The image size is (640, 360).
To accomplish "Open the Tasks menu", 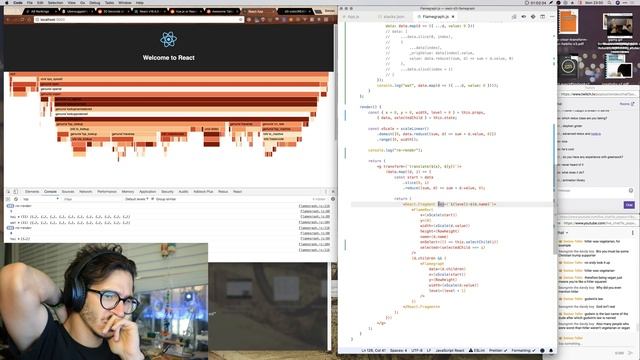I will pos(109,2).
